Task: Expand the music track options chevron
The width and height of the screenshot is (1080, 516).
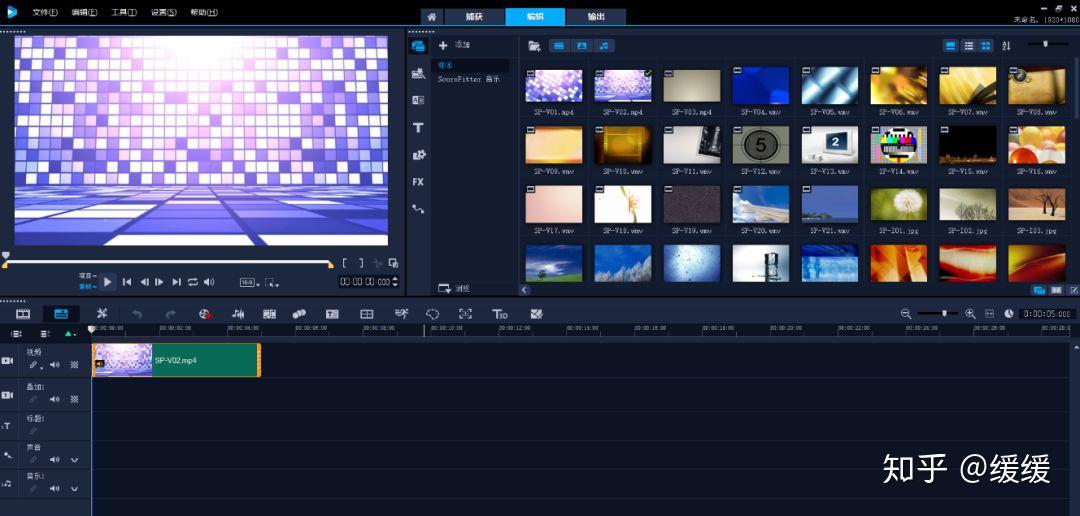Action: 74,489
